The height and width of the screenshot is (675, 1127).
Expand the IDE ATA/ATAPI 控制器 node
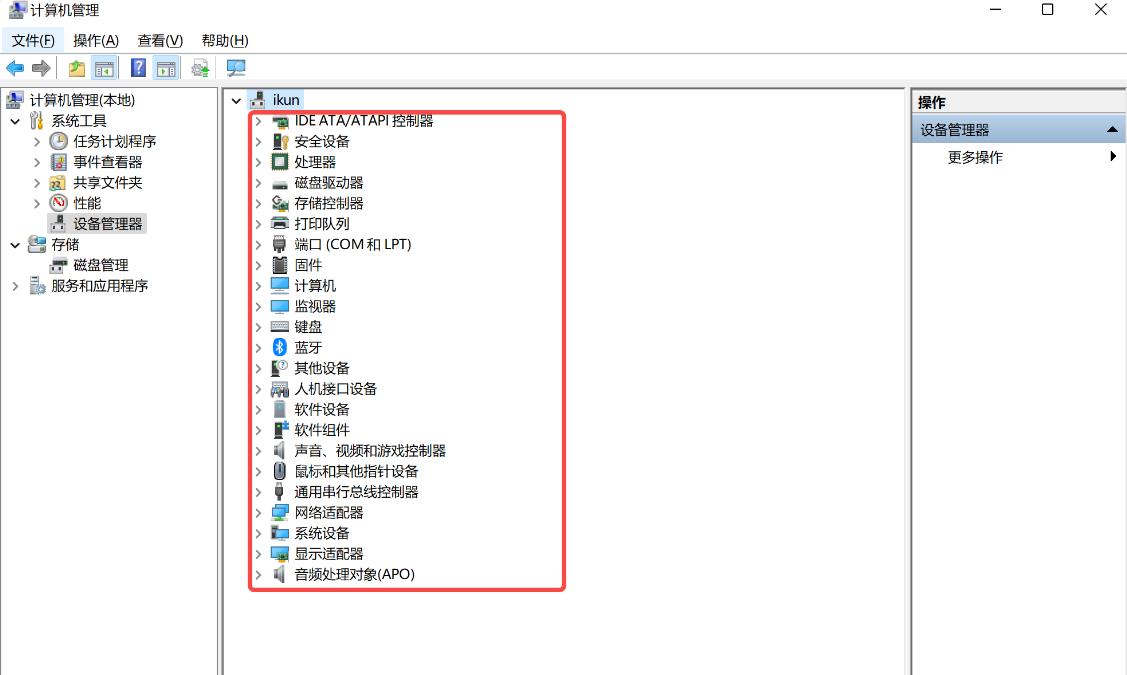coord(259,121)
